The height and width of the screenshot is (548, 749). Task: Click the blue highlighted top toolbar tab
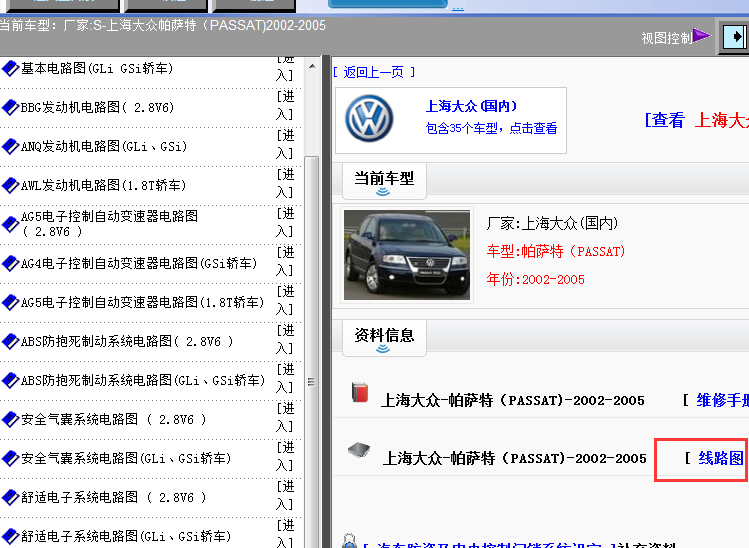387,4
